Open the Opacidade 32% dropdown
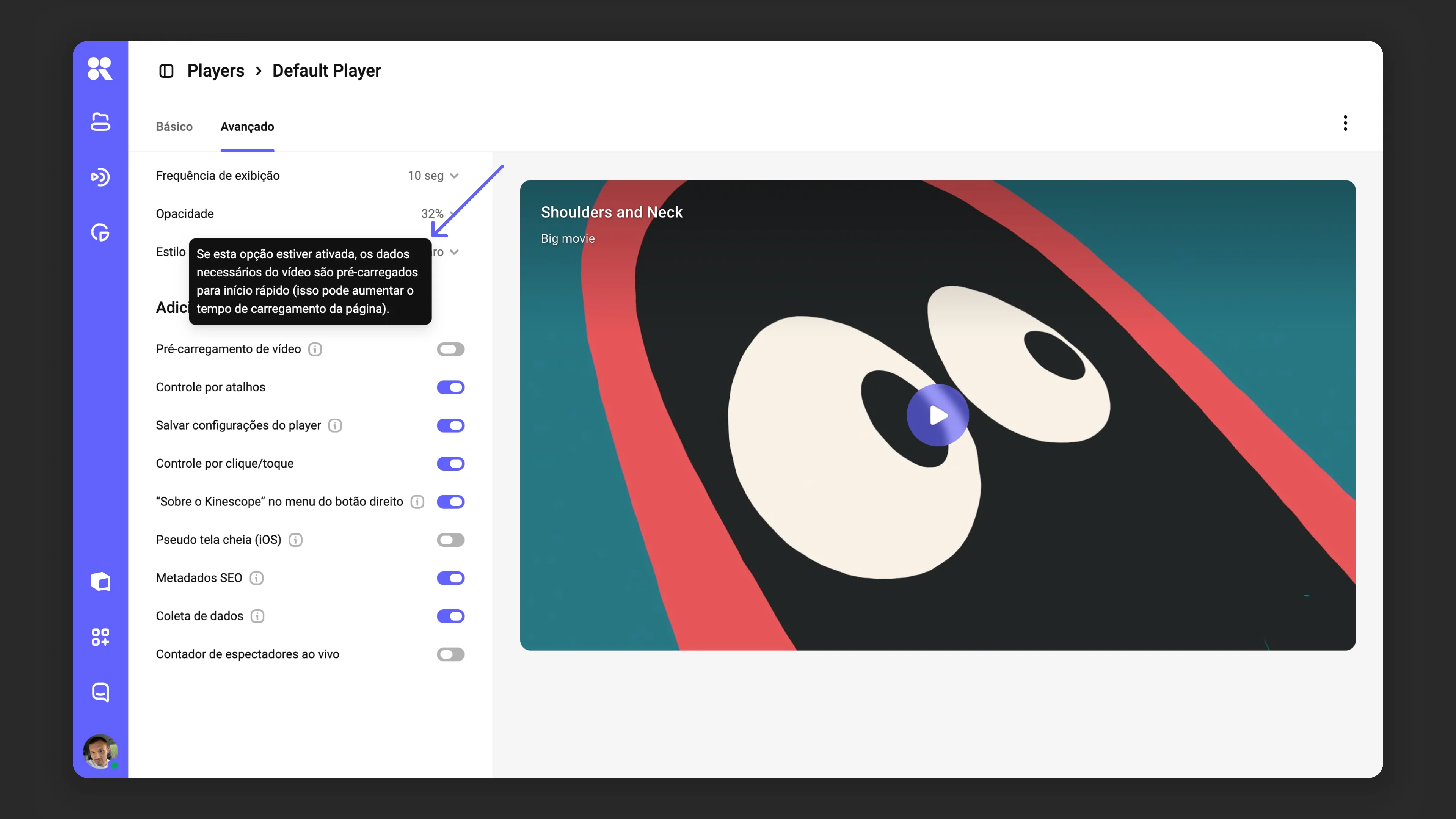Screen dimensions: 1456x819 point(438,213)
